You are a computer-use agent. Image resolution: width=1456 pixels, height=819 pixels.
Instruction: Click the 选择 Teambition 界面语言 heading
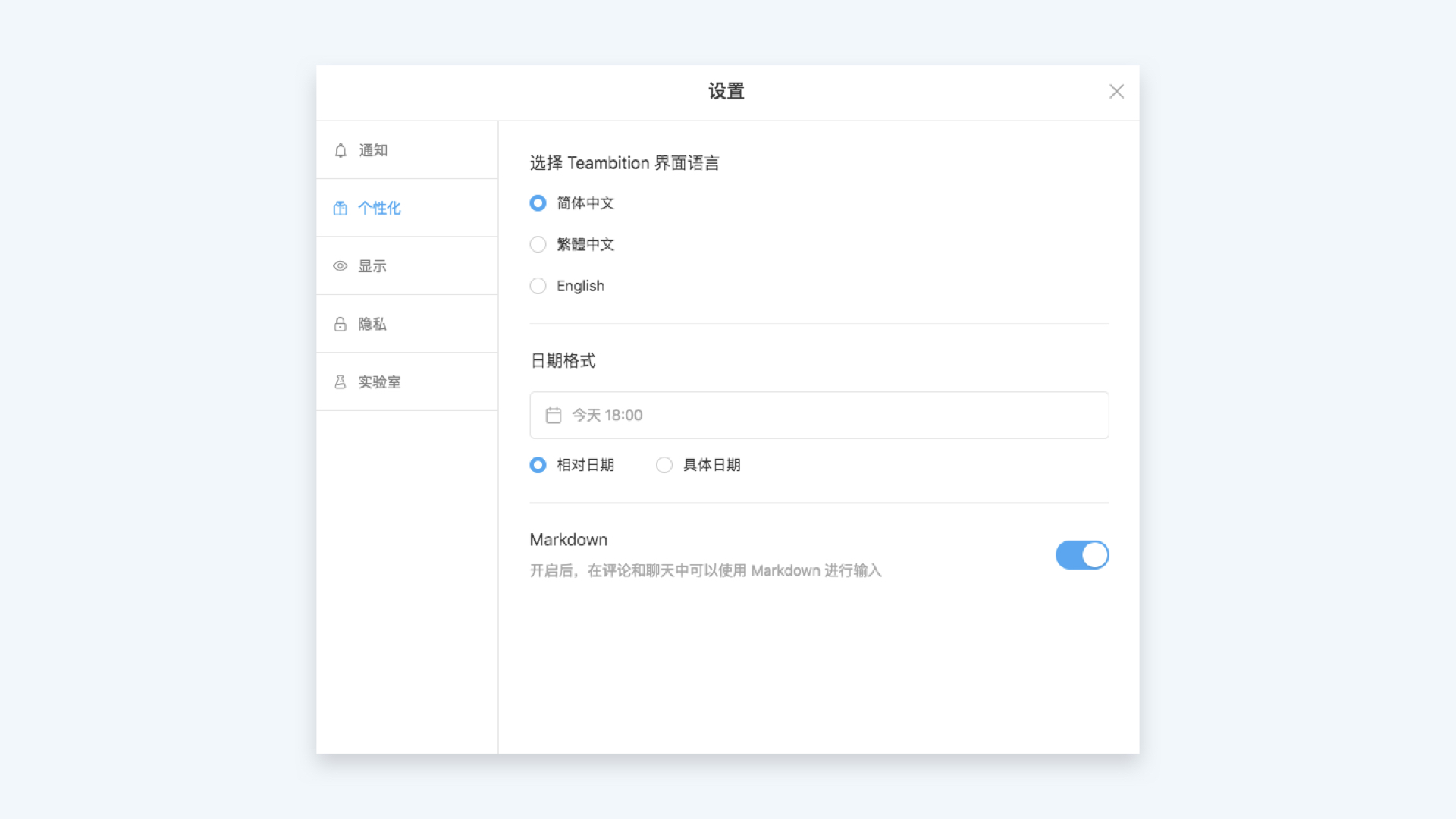[625, 163]
